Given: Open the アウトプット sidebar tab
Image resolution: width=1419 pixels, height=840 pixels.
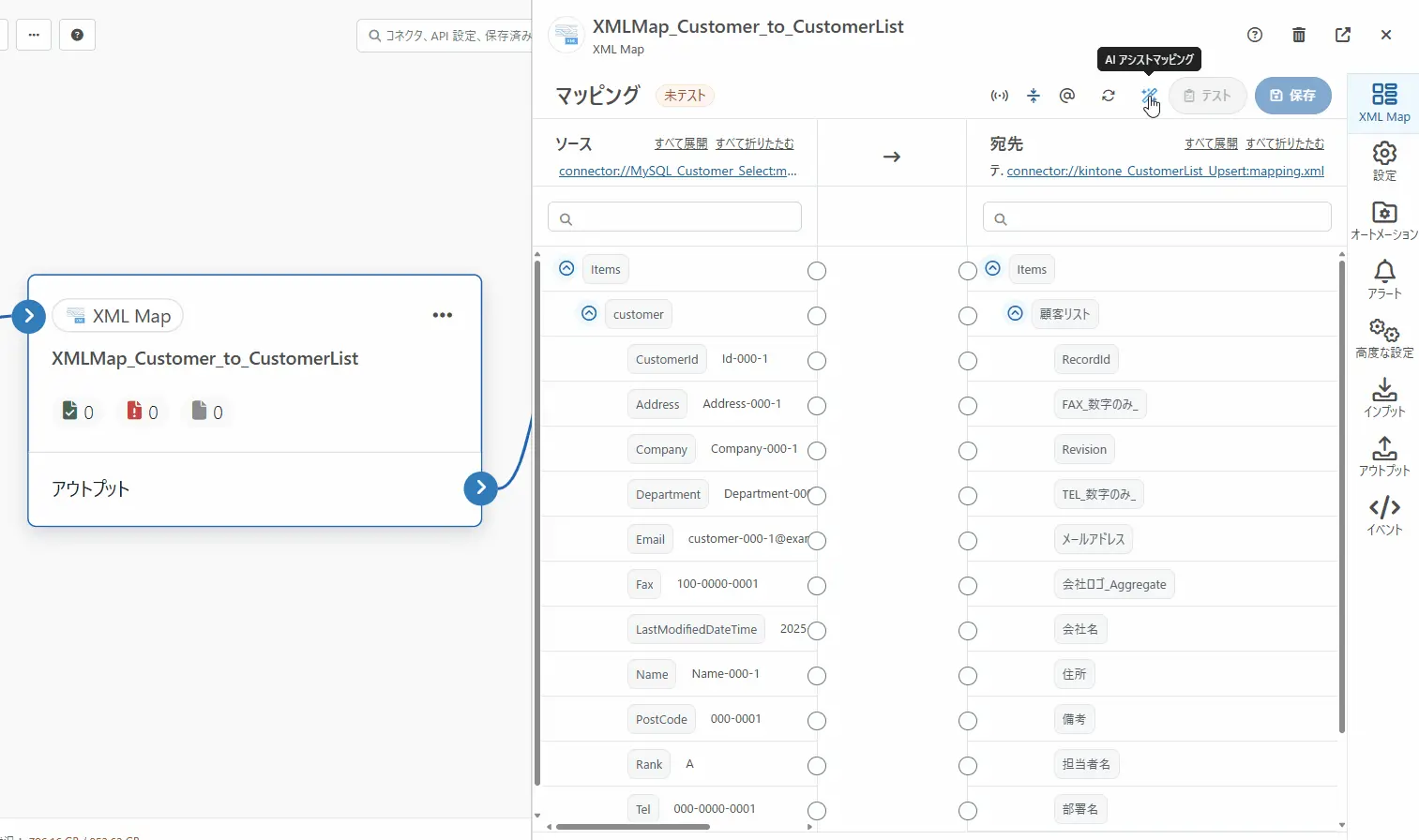Looking at the screenshot, I should pos(1384,457).
